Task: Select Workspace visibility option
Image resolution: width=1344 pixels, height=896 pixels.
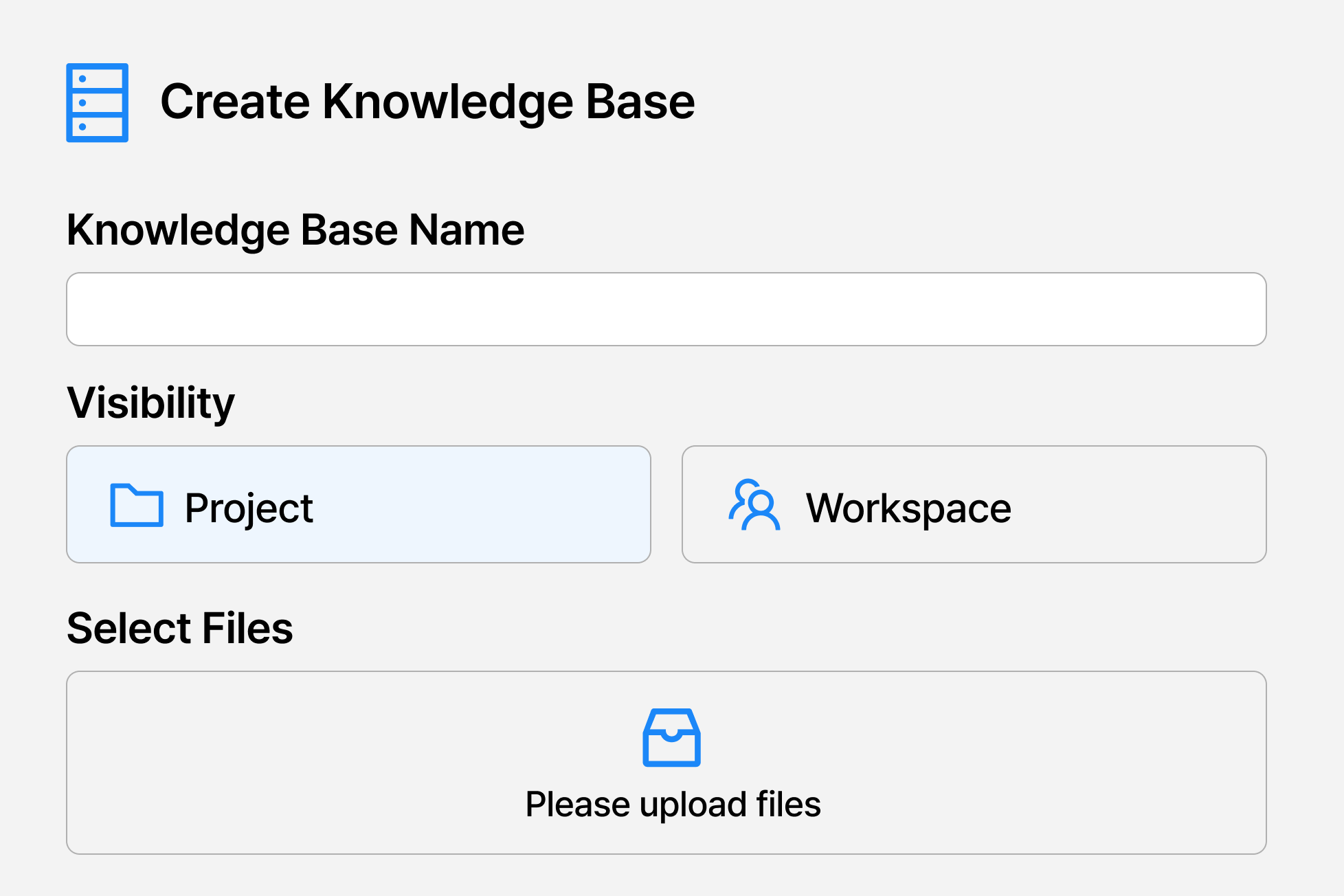Action: [x=974, y=504]
